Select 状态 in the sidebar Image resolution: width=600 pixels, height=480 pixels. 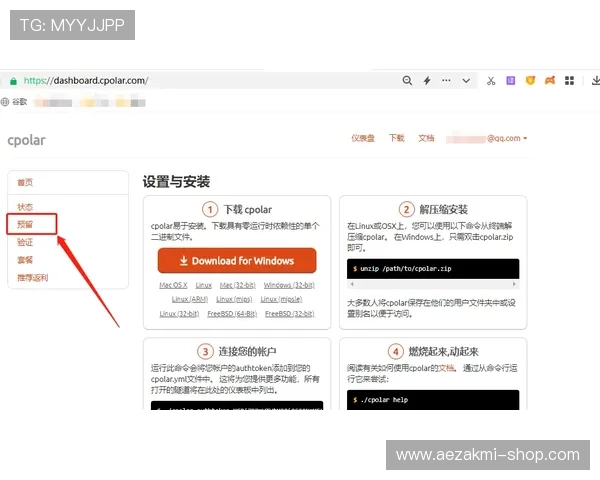25,207
